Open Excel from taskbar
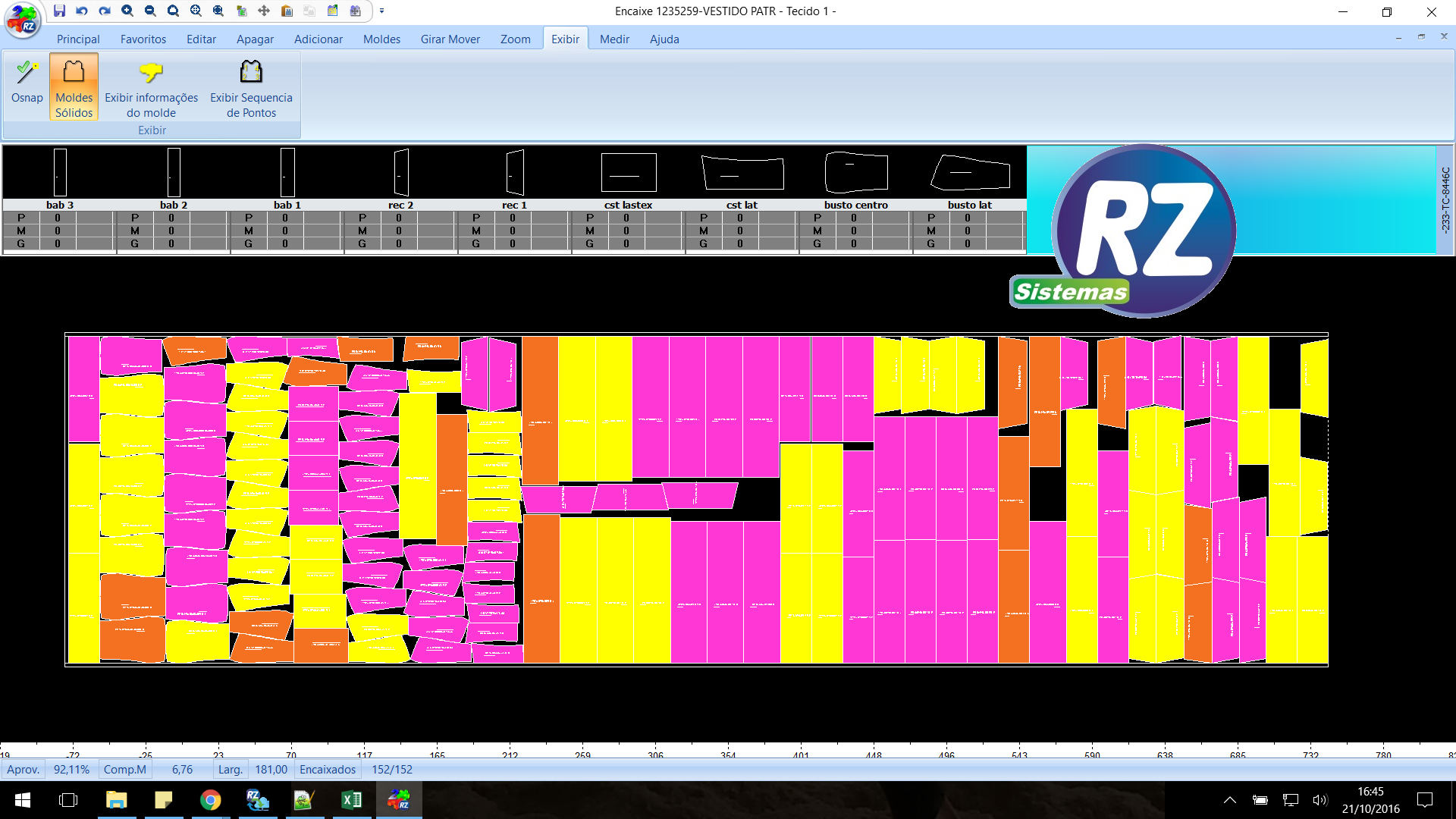1456x819 pixels. point(351,800)
